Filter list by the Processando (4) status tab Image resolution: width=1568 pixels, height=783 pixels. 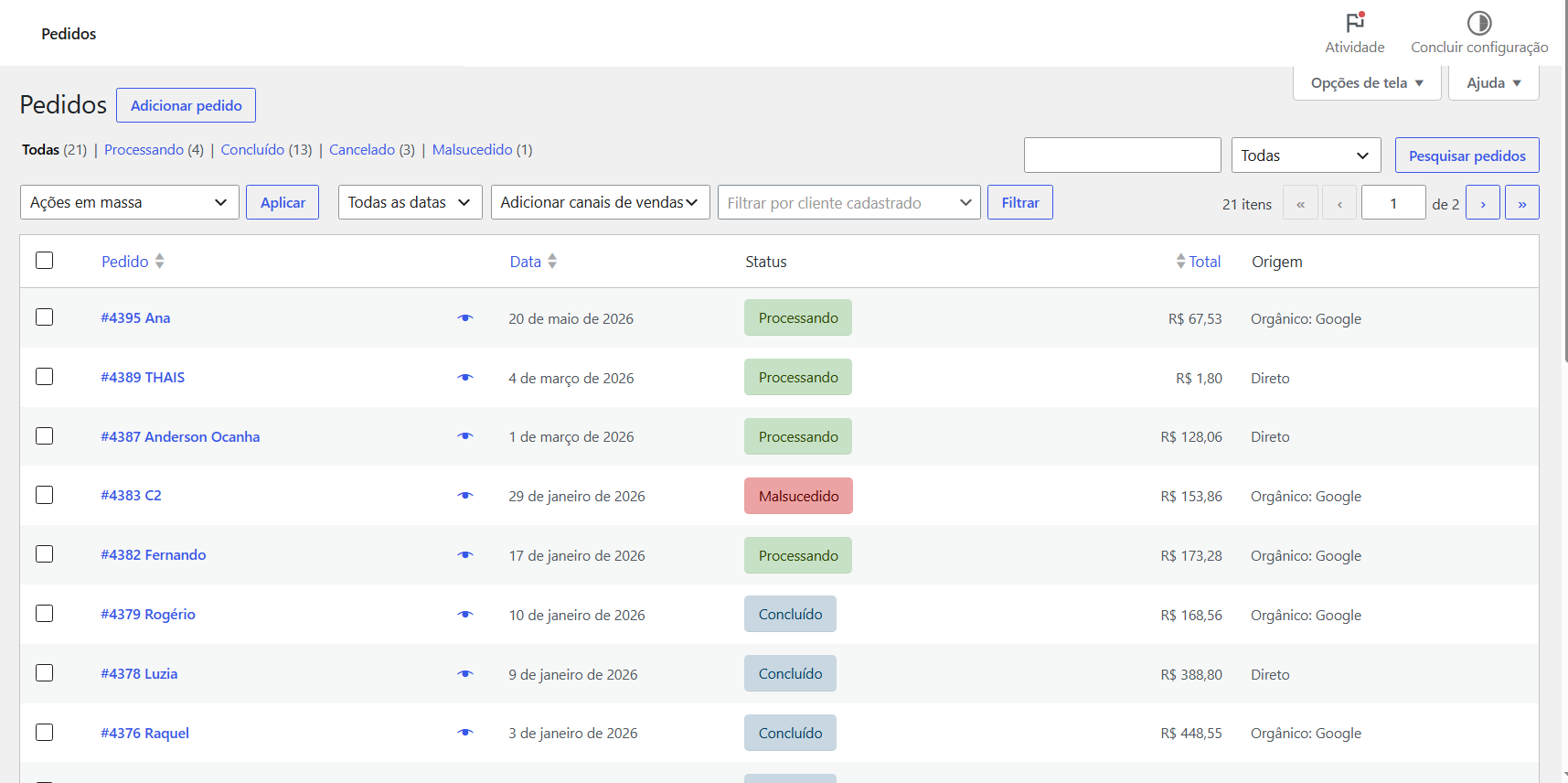[154, 149]
